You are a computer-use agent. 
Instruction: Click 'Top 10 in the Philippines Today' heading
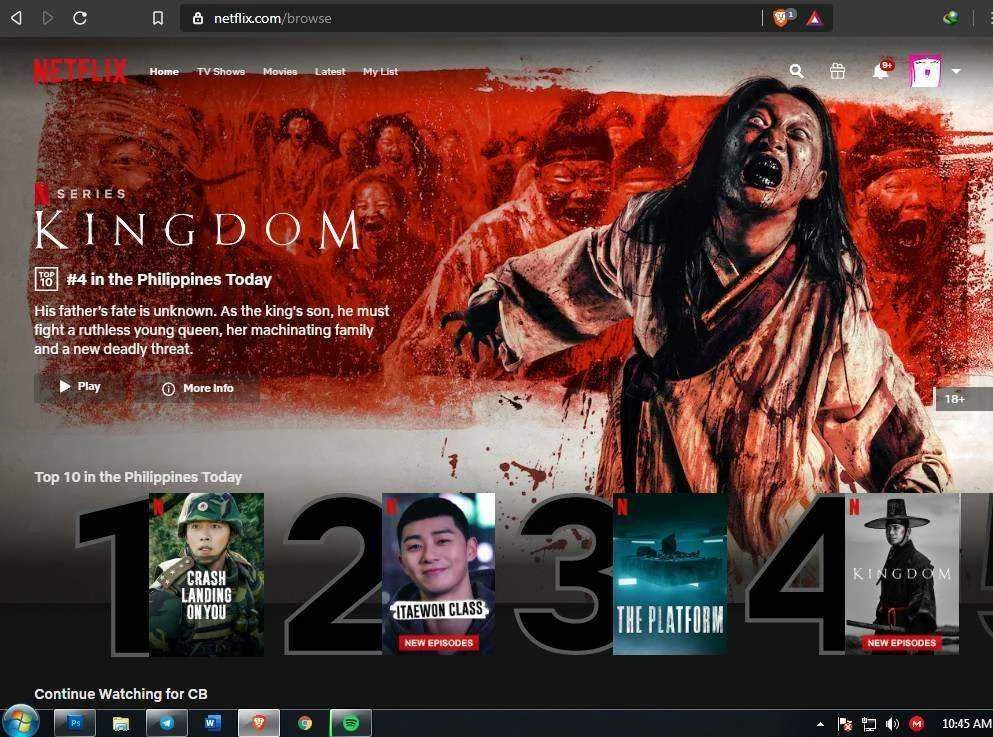[138, 477]
